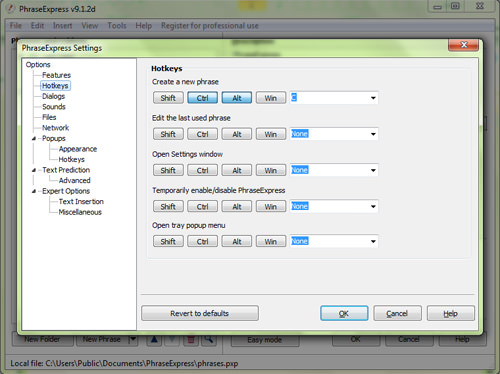
Task: Confirm settings with OK in Settings dialog
Action: coord(344,313)
